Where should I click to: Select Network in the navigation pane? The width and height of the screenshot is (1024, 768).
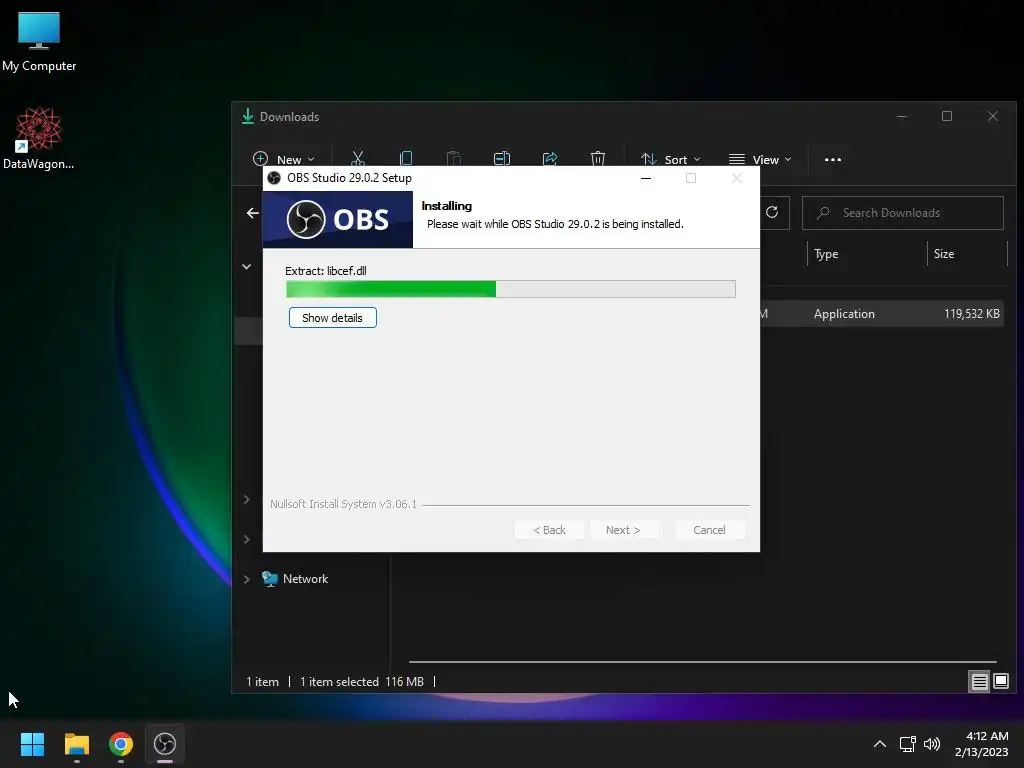[305, 579]
